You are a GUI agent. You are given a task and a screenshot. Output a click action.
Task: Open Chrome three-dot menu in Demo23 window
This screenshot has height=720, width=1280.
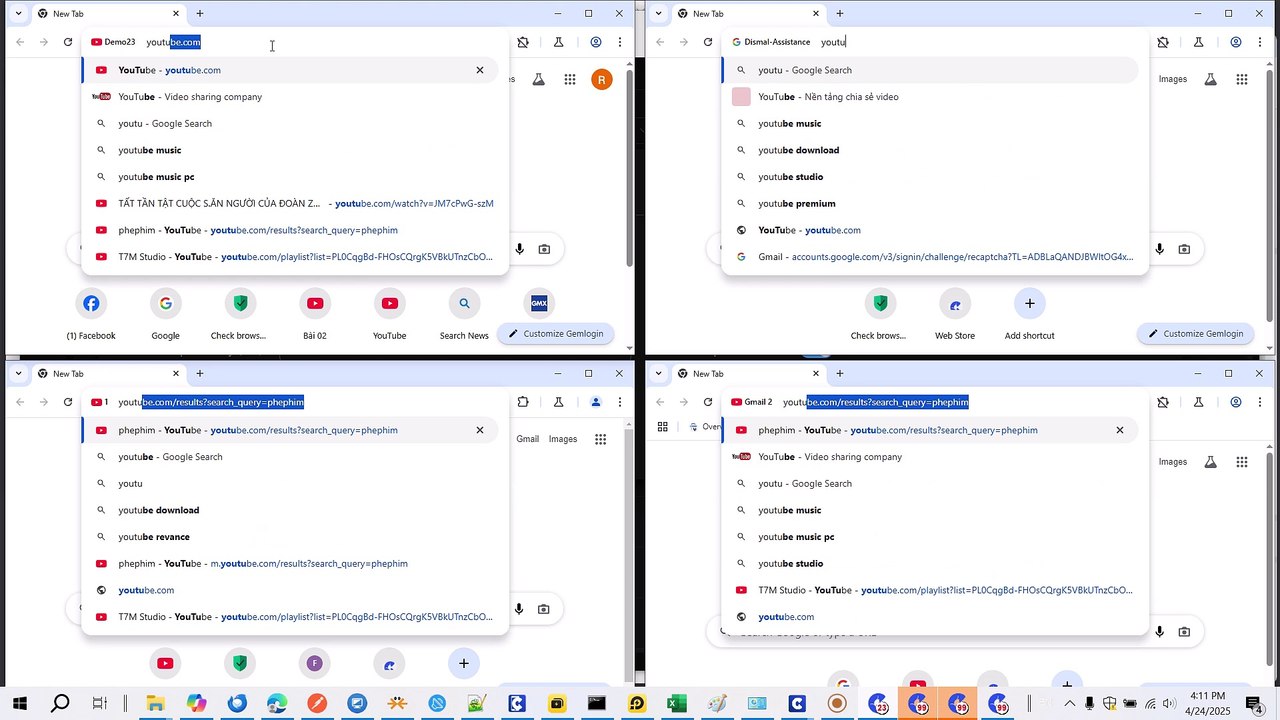620,42
